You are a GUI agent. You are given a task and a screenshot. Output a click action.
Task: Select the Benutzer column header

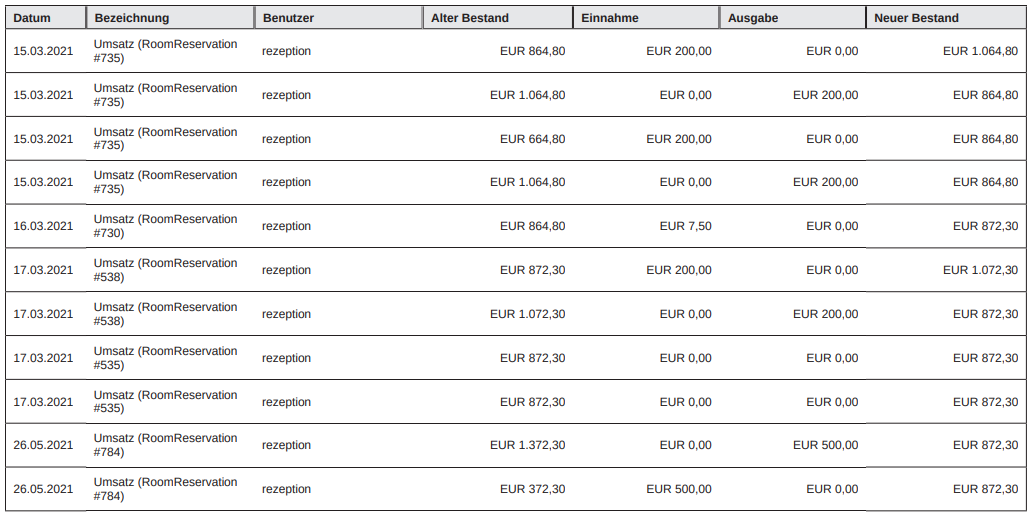tap(288, 18)
